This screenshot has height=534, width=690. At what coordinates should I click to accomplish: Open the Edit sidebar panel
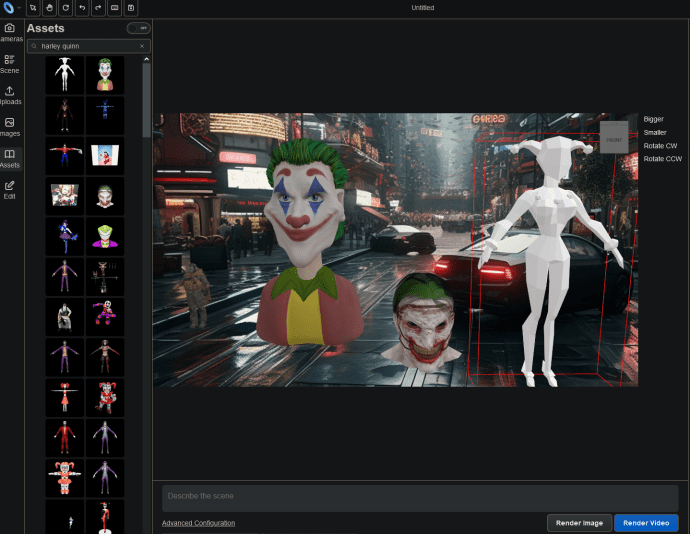(x=10, y=190)
